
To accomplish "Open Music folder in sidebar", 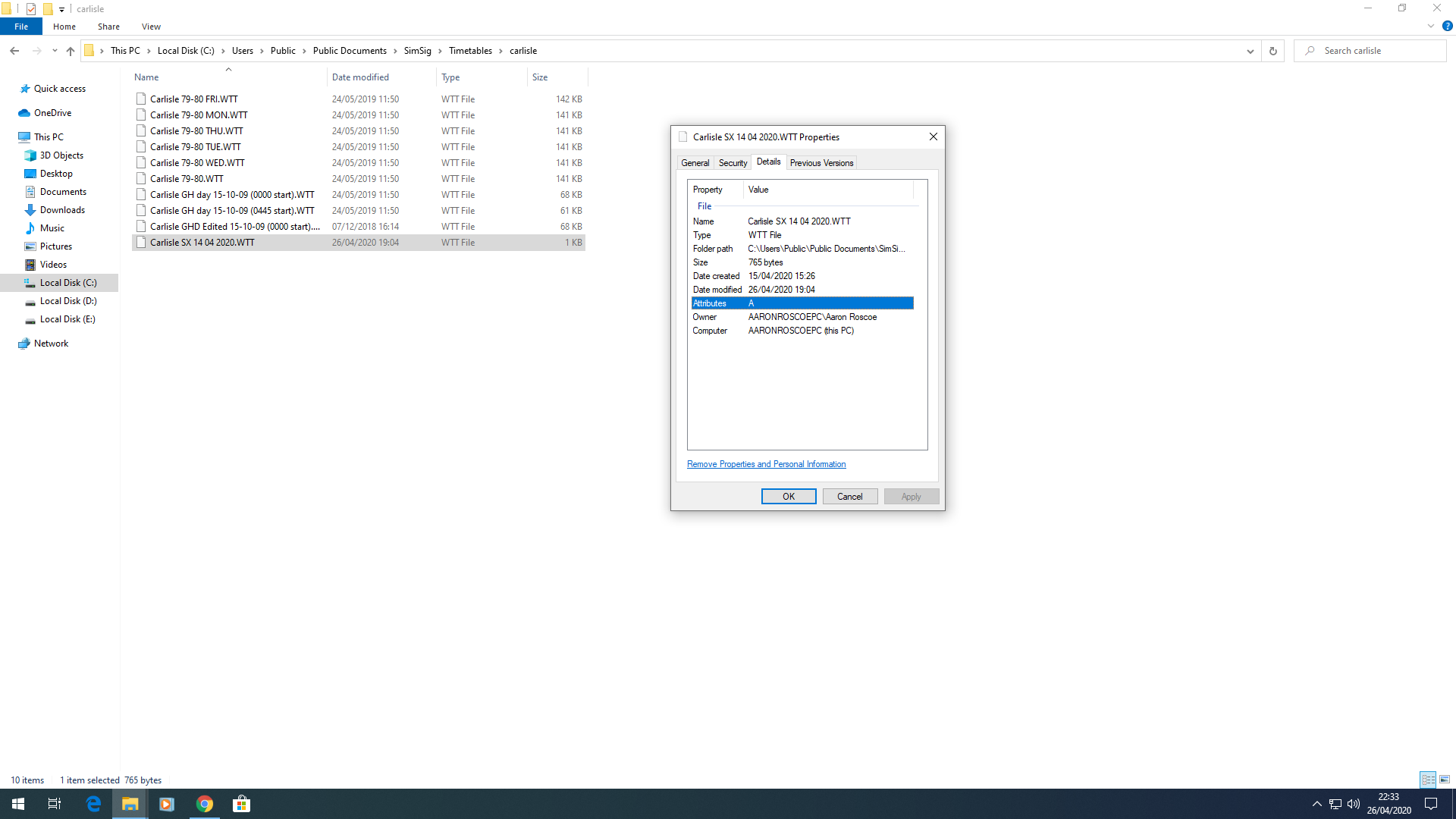I will point(52,228).
